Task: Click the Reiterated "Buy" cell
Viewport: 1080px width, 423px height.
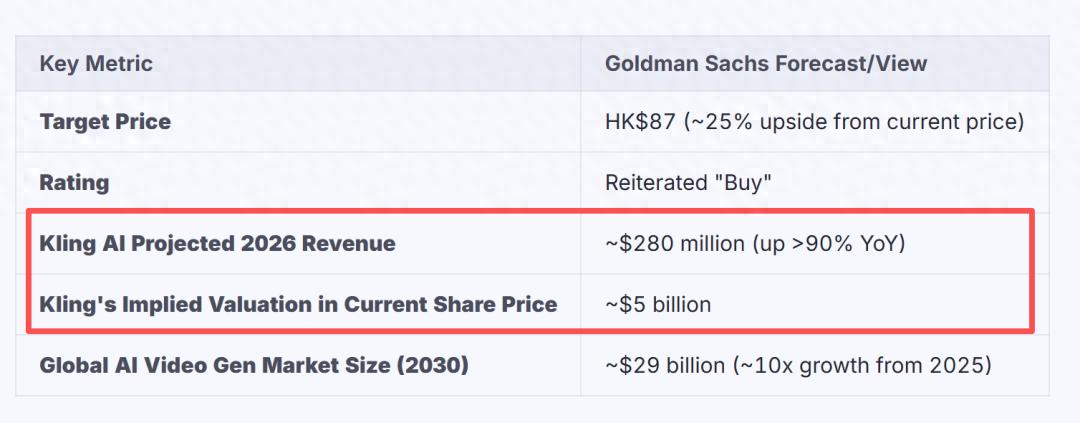Action: [x=688, y=183]
